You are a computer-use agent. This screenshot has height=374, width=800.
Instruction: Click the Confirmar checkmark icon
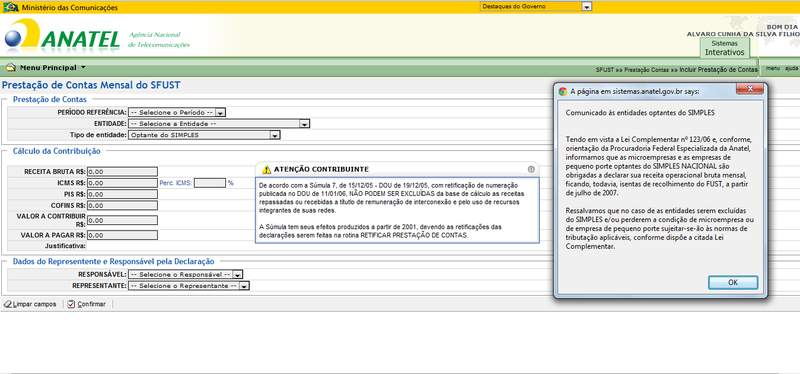[x=71, y=304]
